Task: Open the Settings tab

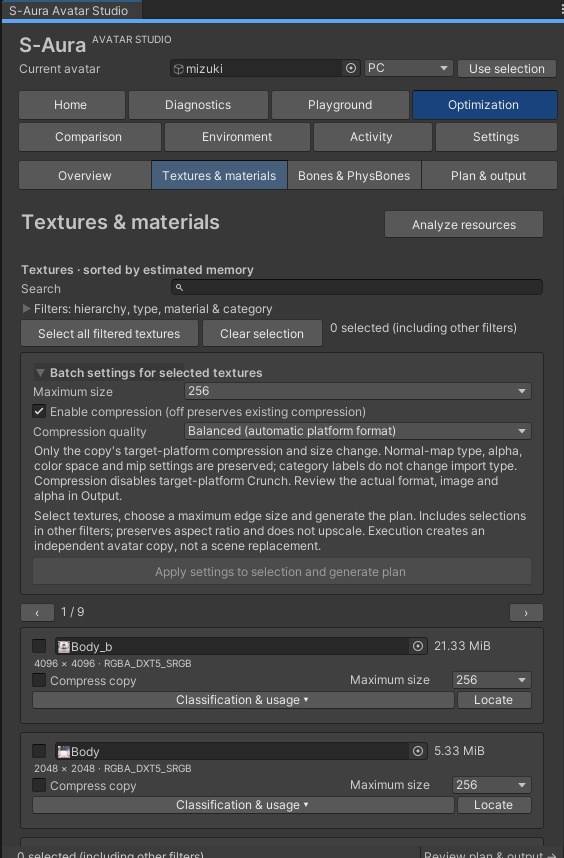Action: click(496, 137)
